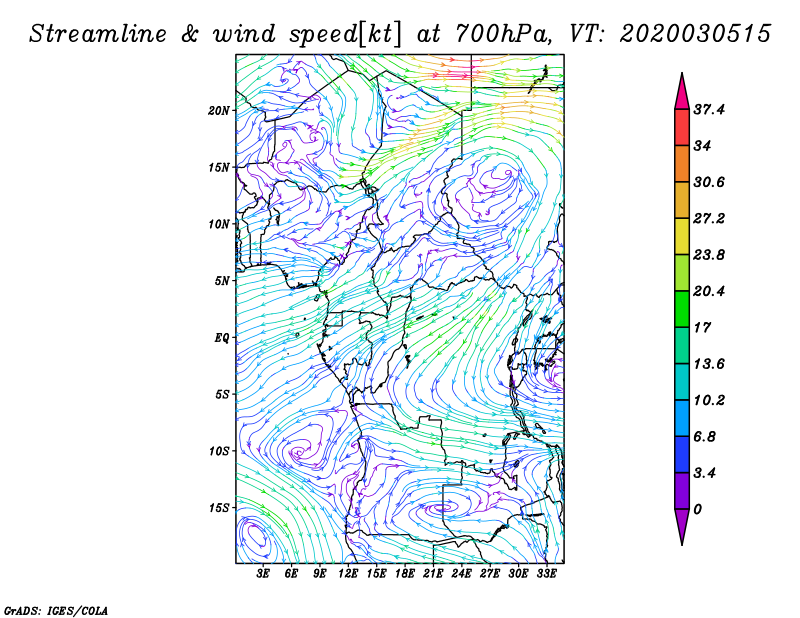Click the 15S latitude axis label
Viewport: 800px width, 618px height.
tap(219, 508)
